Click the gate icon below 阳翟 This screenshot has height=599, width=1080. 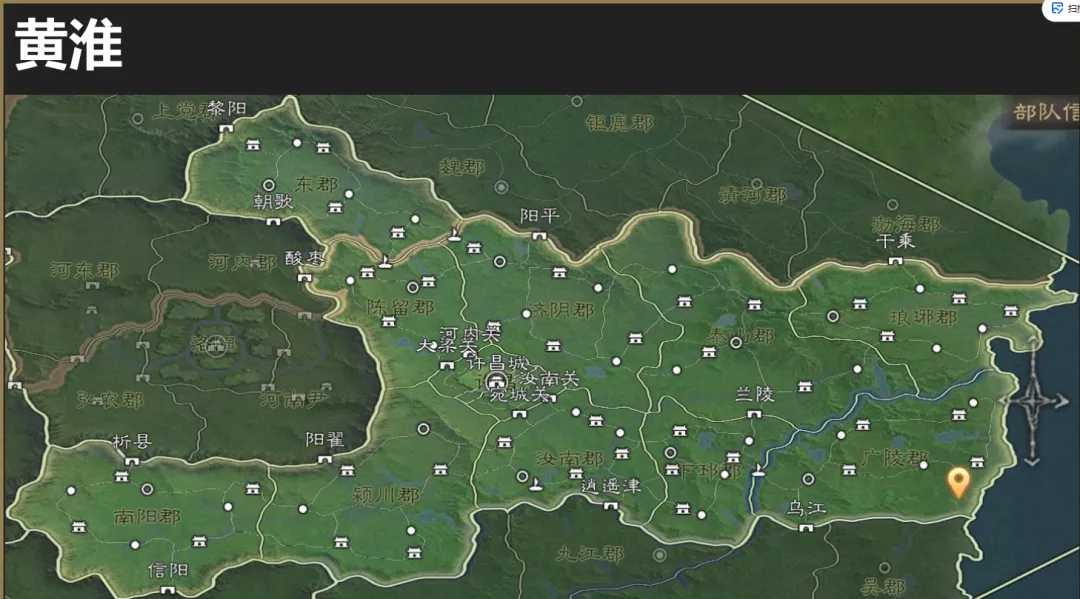pos(324,459)
